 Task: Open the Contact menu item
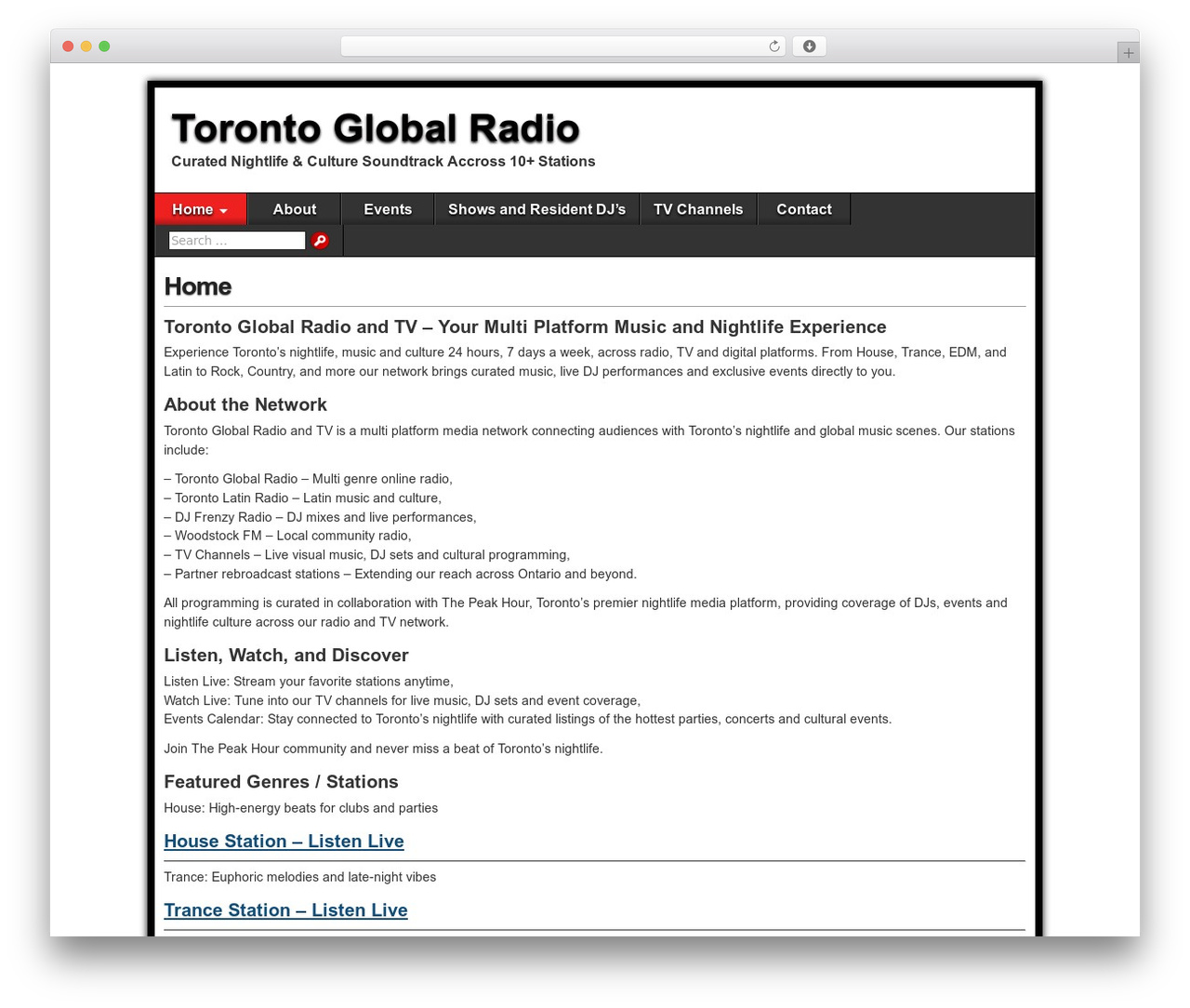tap(804, 209)
